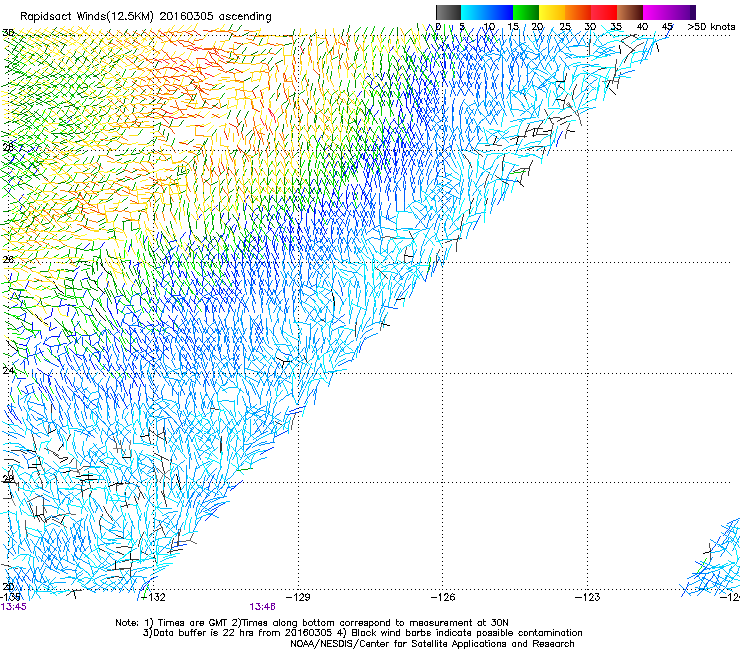Click the cyan-blue 5-15 knots legend swatch
The image size is (740, 650).
(x=487, y=12)
